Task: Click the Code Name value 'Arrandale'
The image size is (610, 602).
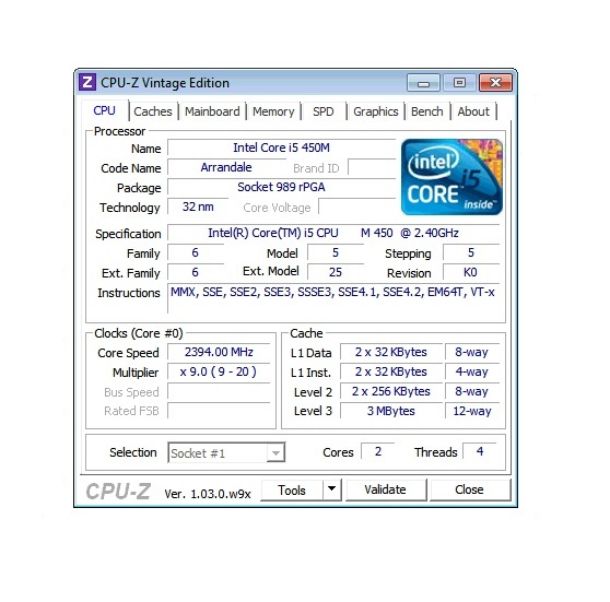Action: 226,168
